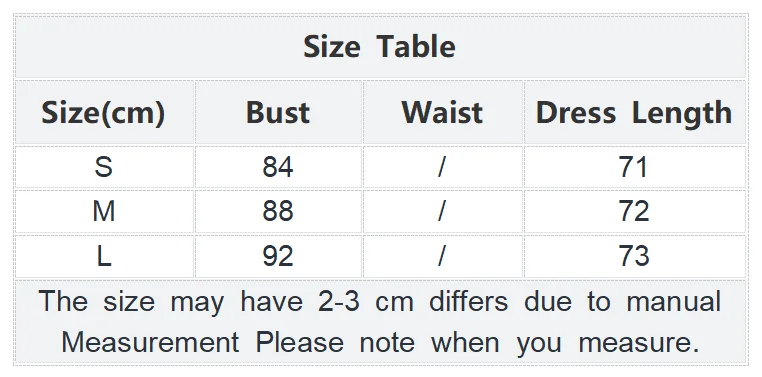Click the L size row label
This screenshot has width=762, height=377.
pyautogui.click(x=105, y=257)
